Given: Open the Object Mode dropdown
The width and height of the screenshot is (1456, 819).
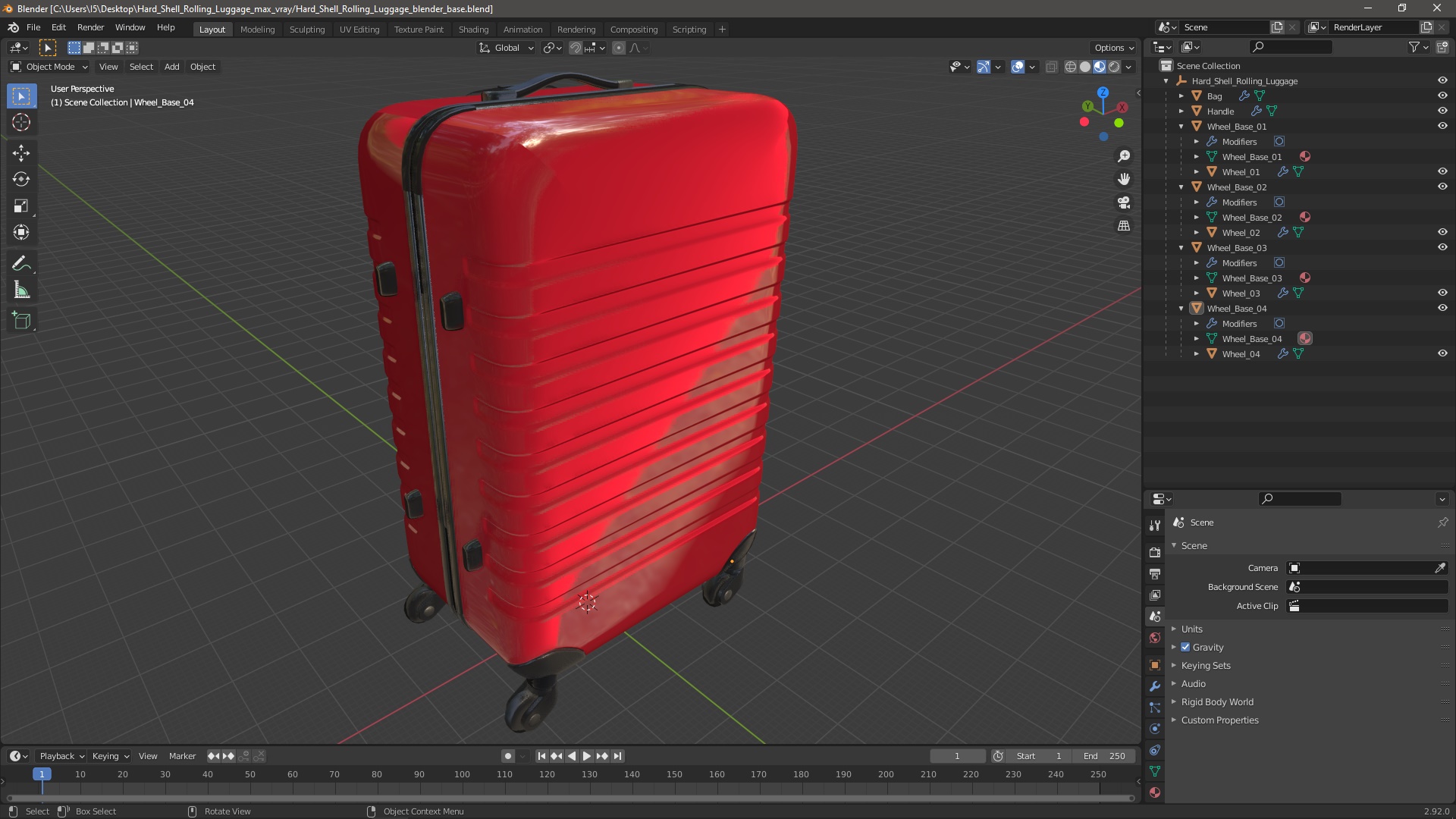Looking at the screenshot, I should (49, 67).
